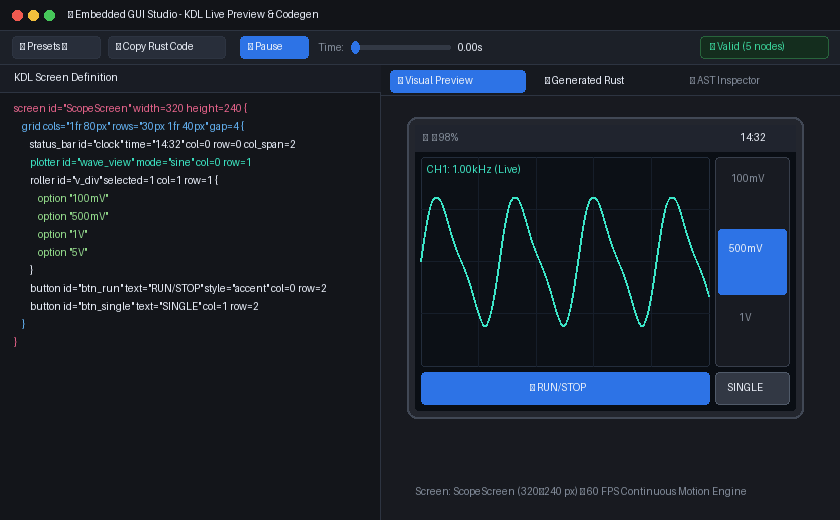The height and width of the screenshot is (520, 840).
Task: Minimize the window with the yellow button
Action: tap(33, 16)
